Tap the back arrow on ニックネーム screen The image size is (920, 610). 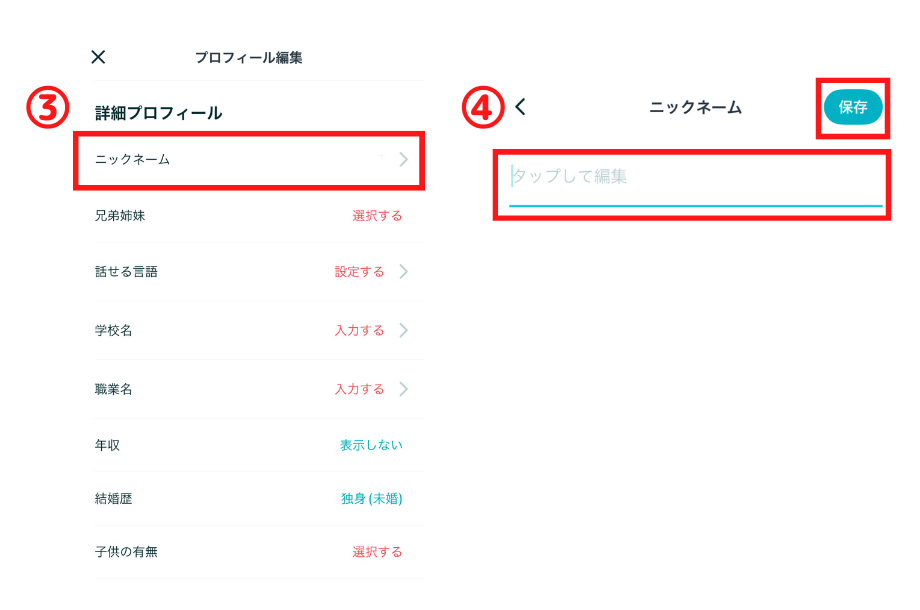(x=520, y=107)
